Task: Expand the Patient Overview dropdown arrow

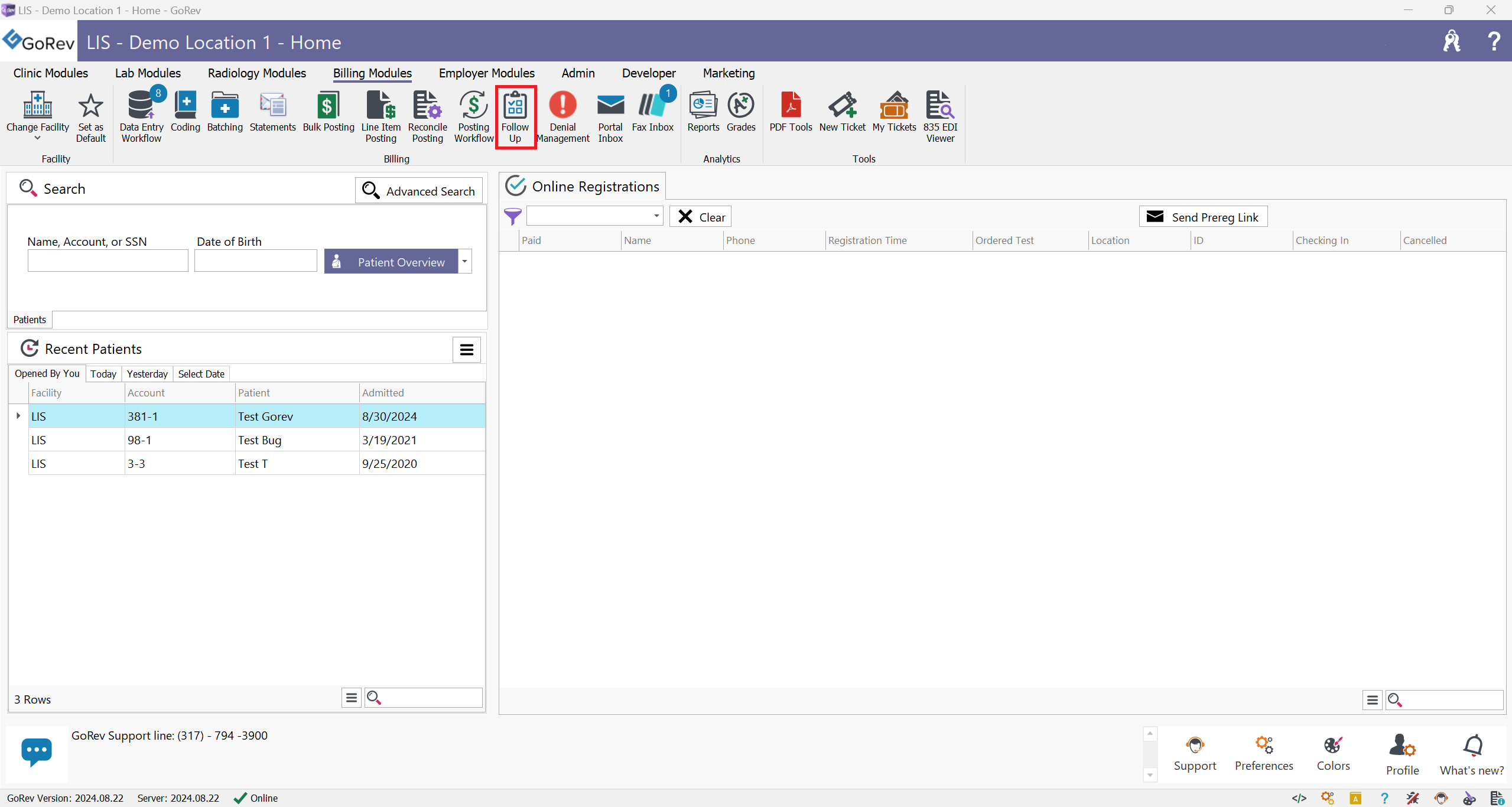Action: pyautogui.click(x=465, y=261)
